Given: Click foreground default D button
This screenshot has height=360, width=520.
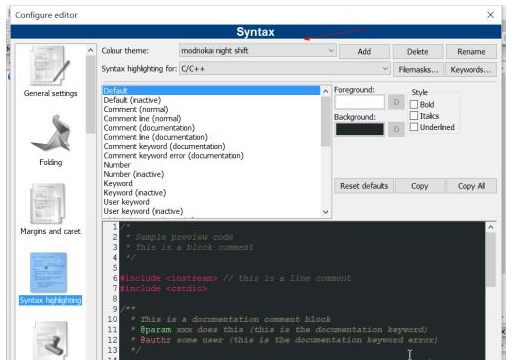Looking at the screenshot, I should click(396, 102).
